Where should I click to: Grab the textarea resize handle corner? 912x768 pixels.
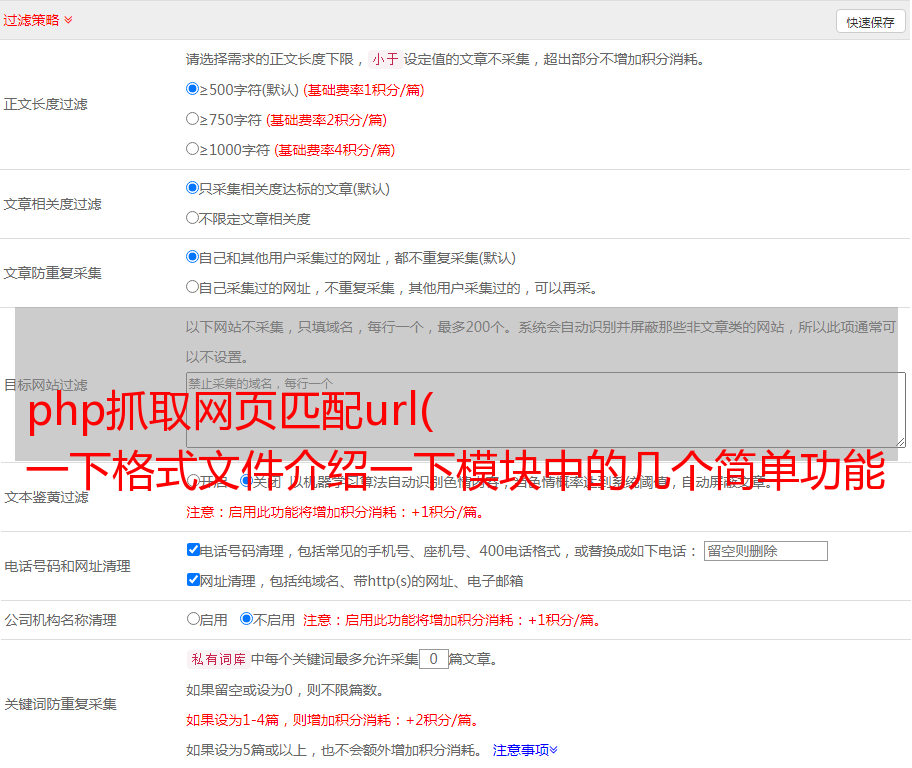point(900,442)
